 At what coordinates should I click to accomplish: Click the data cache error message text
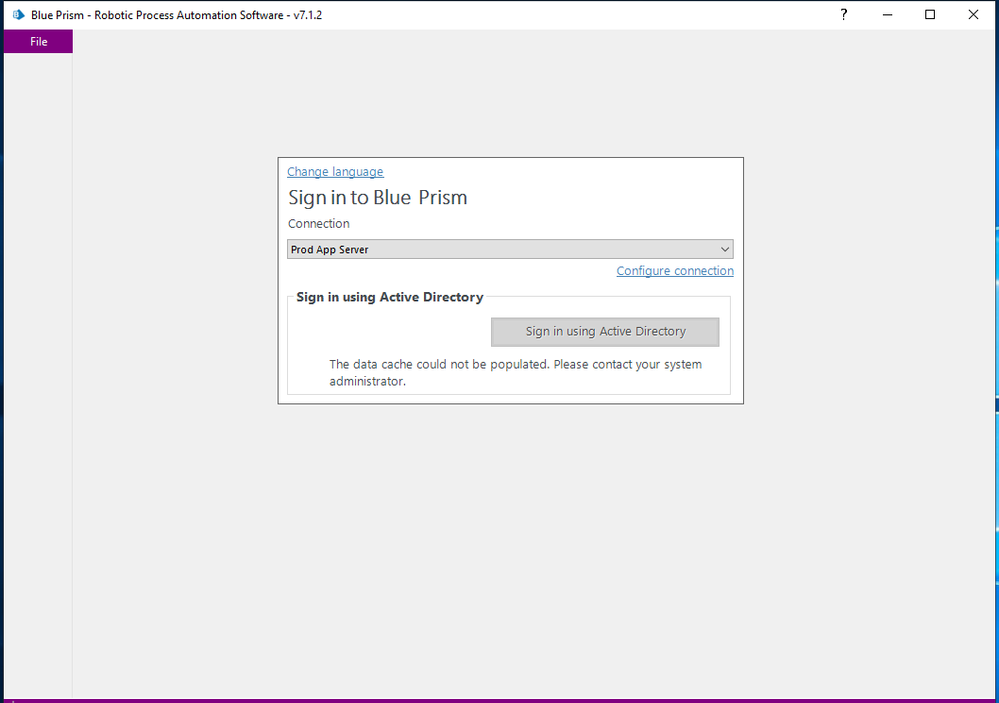coord(515,373)
